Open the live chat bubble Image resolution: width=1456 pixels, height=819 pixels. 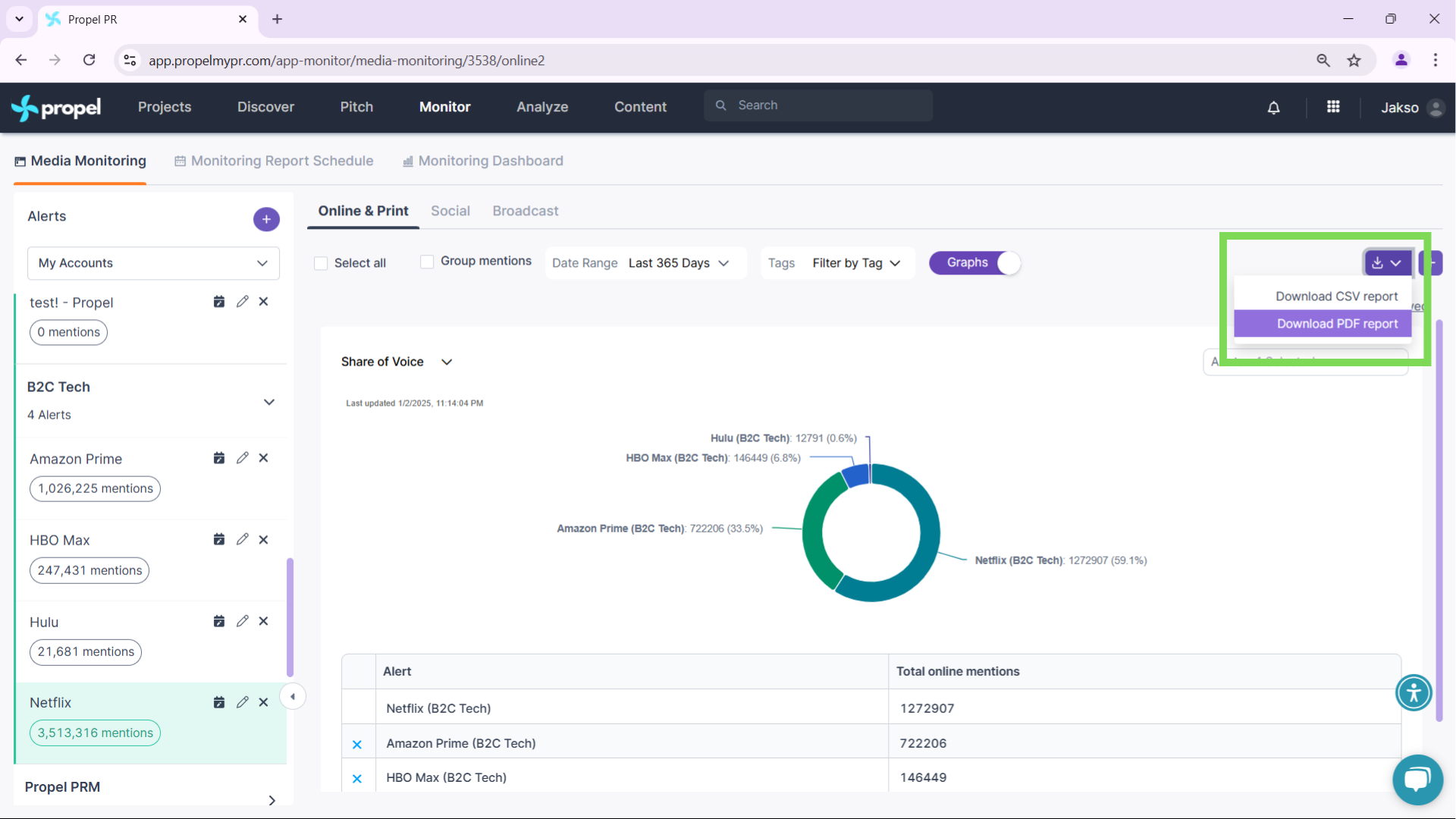(1417, 780)
